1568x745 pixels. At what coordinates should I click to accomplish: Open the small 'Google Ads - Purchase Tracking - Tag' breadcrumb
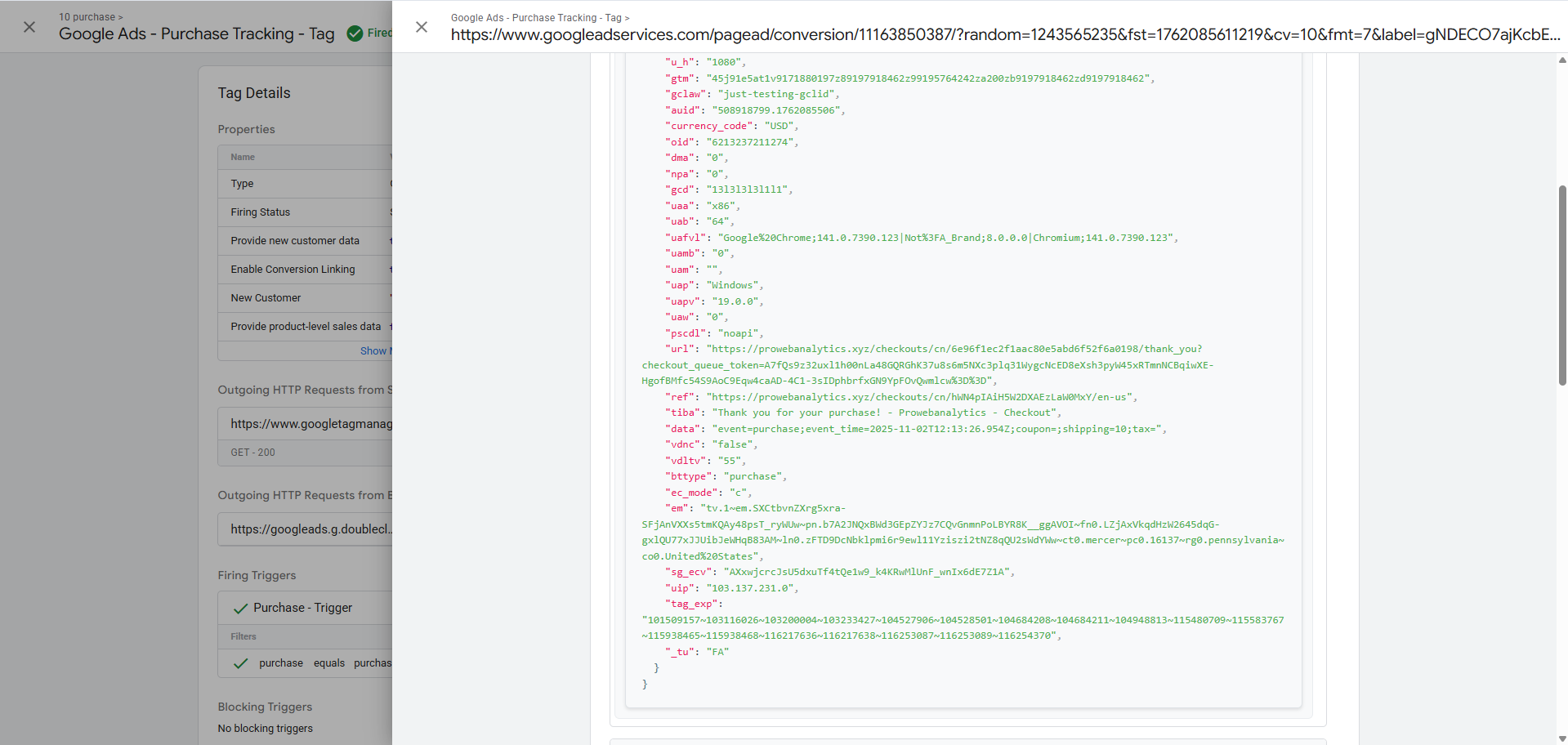coord(536,18)
